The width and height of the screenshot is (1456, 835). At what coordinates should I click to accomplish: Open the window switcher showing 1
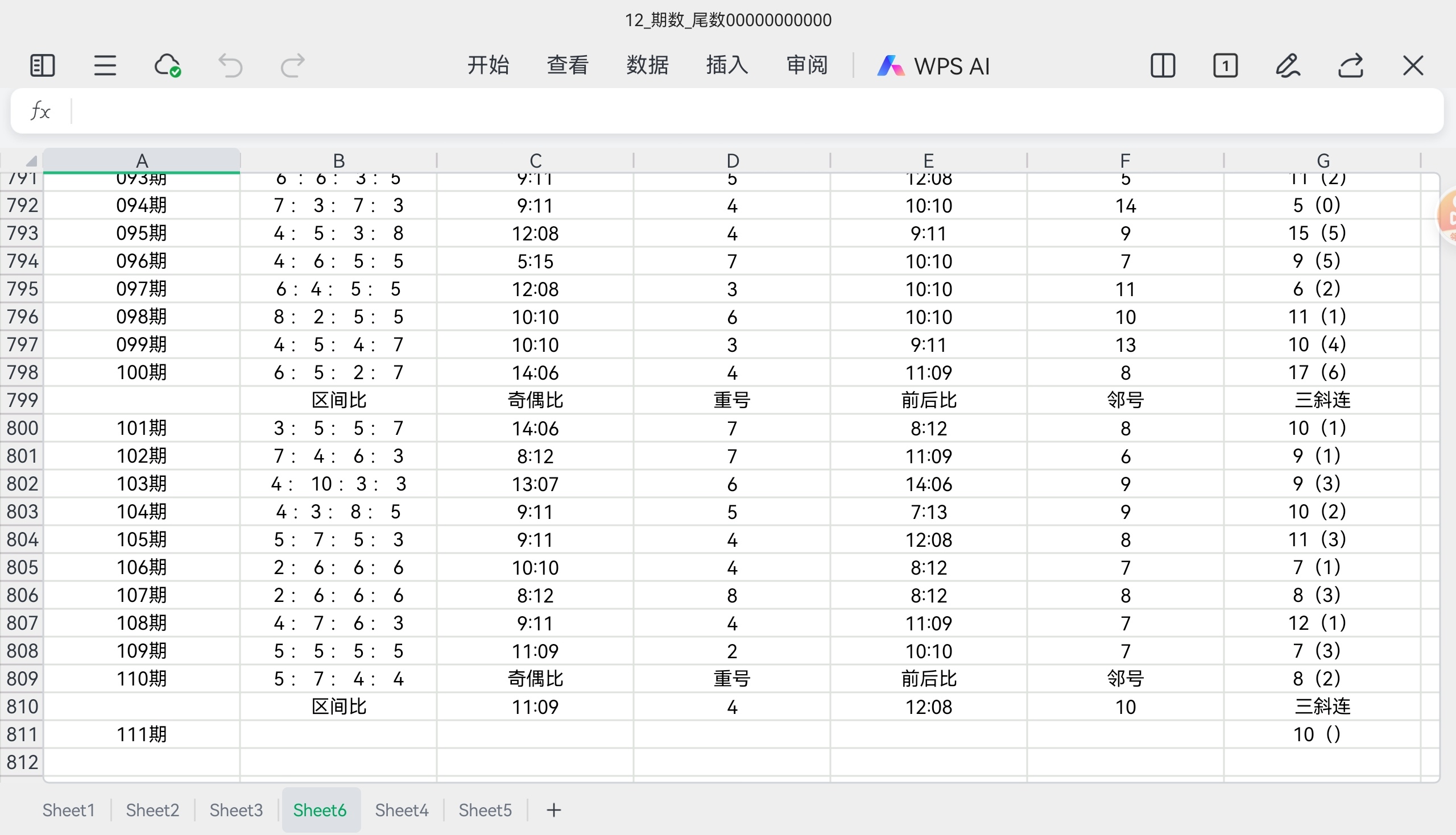pos(1226,65)
